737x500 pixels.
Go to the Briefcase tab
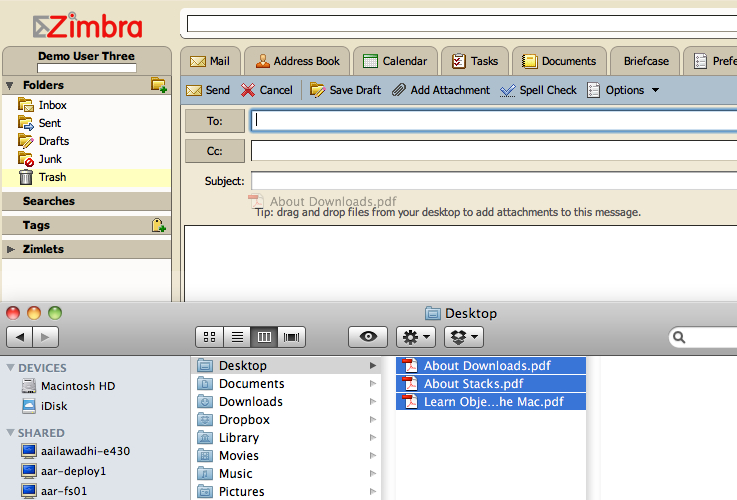[645, 61]
